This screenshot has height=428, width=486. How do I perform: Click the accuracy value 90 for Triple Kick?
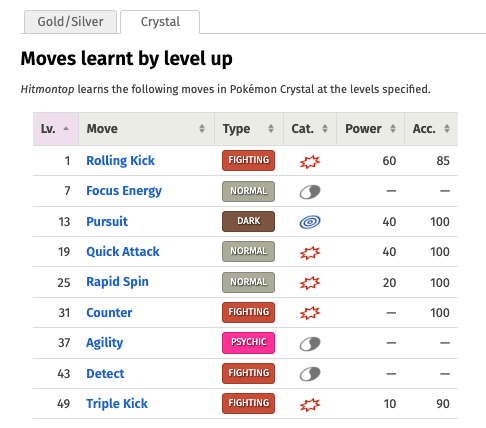pos(443,404)
